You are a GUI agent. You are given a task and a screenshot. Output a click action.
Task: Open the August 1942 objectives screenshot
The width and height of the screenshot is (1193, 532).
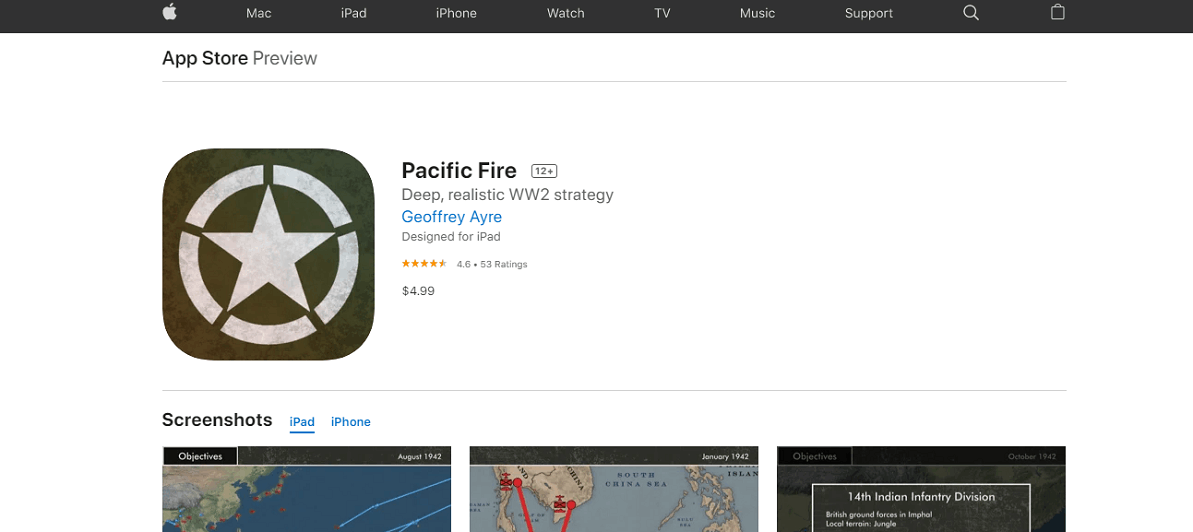tap(307, 489)
